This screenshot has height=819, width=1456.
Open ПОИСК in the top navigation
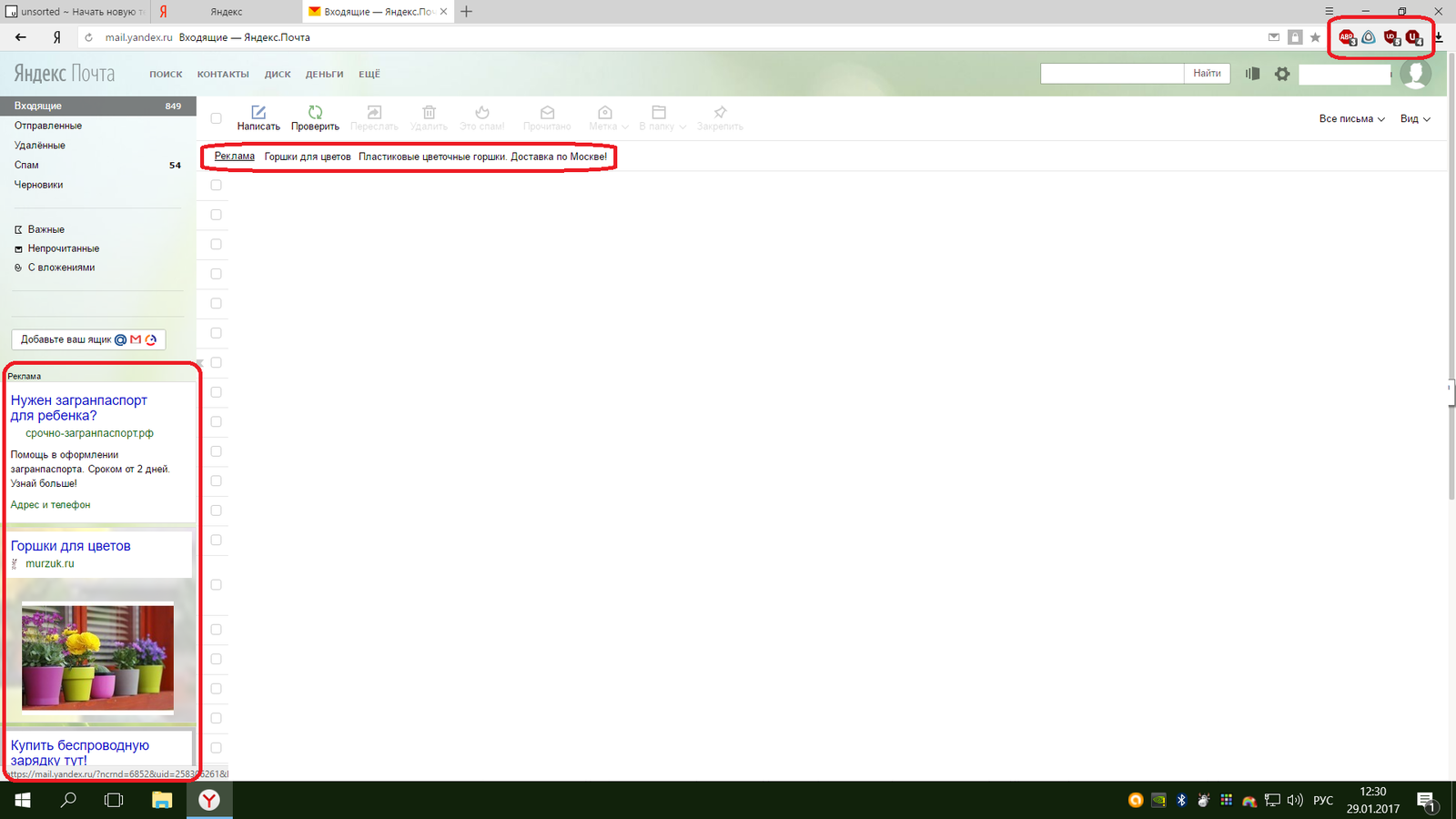[x=166, y=75]
